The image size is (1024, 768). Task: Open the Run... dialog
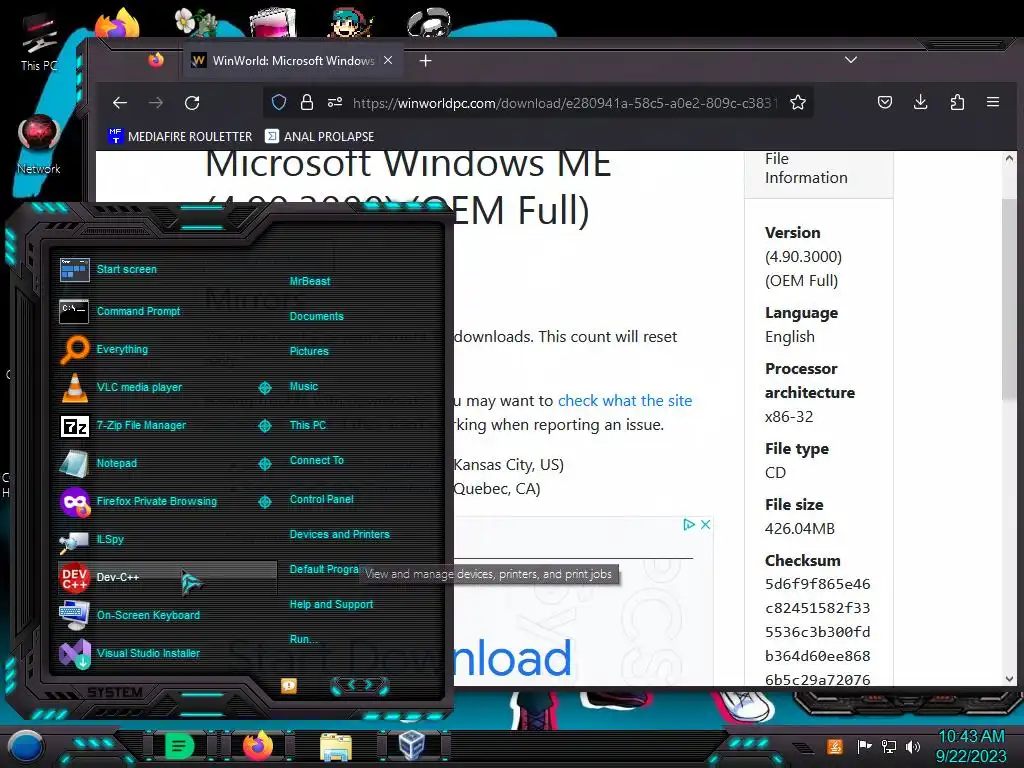tap(304, 639)
